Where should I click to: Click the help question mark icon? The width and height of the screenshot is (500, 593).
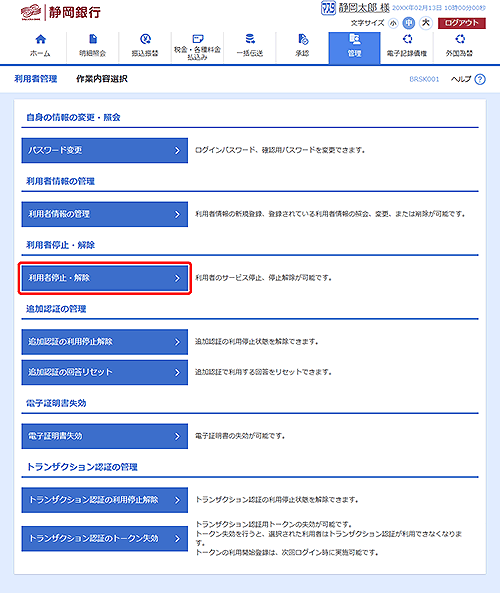480,79
